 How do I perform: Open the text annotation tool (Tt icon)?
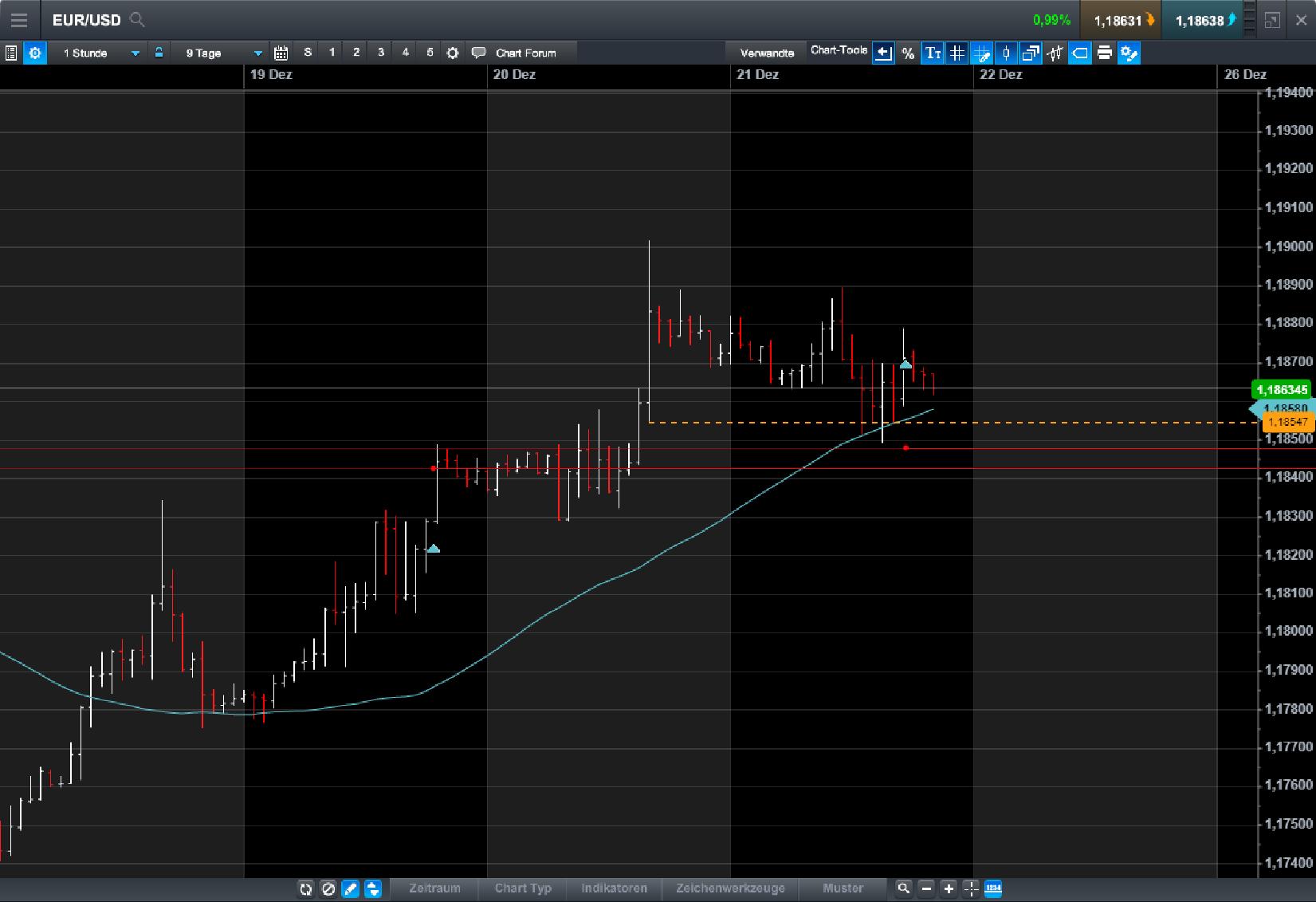[932, 53]
